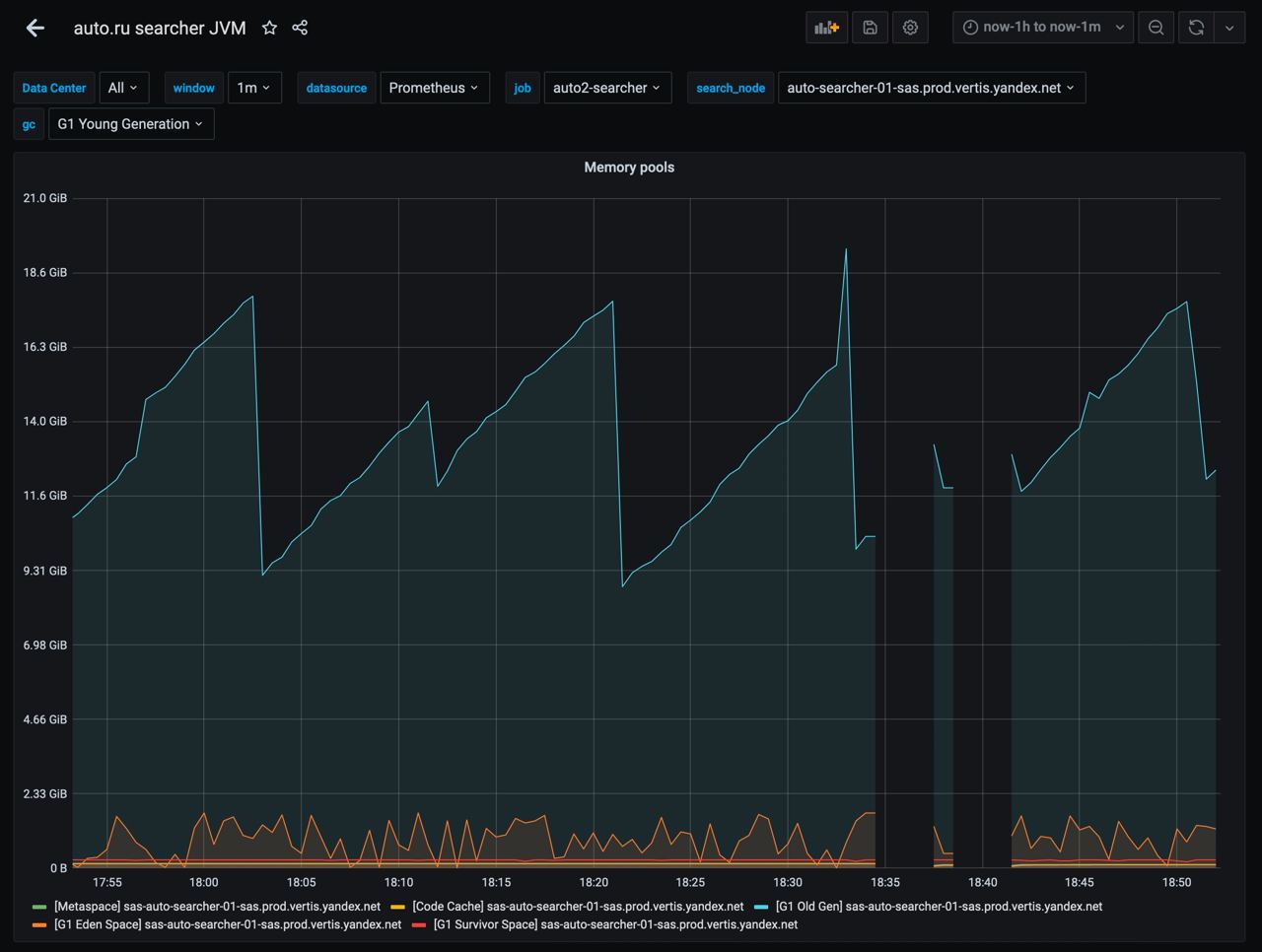Image resolution: width=1262 pixels, height=952 pixels.
Task: Click the job variable label
Action: coord(523,88)
